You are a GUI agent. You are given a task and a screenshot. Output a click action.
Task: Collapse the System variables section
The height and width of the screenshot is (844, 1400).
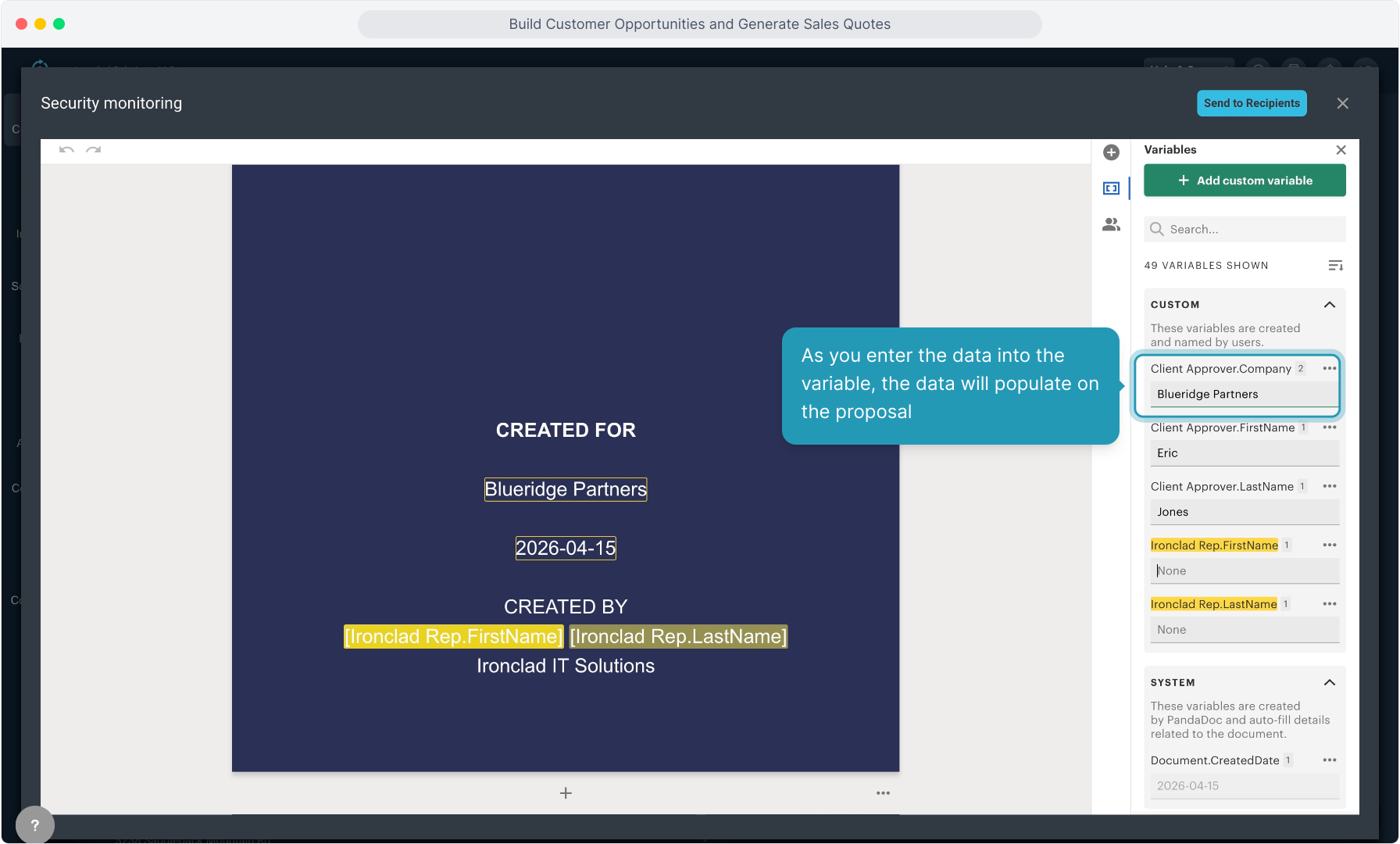pyautogui.click(x=1329, y=682)
